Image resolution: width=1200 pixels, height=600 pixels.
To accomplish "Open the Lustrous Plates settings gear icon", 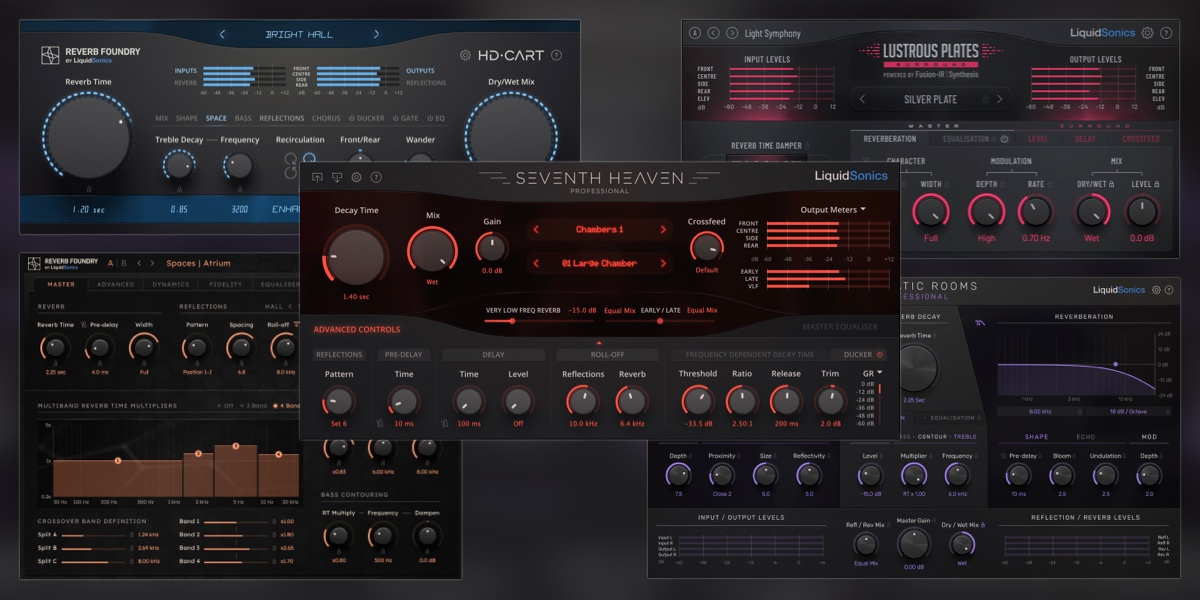I will (x=1146, y=33).
